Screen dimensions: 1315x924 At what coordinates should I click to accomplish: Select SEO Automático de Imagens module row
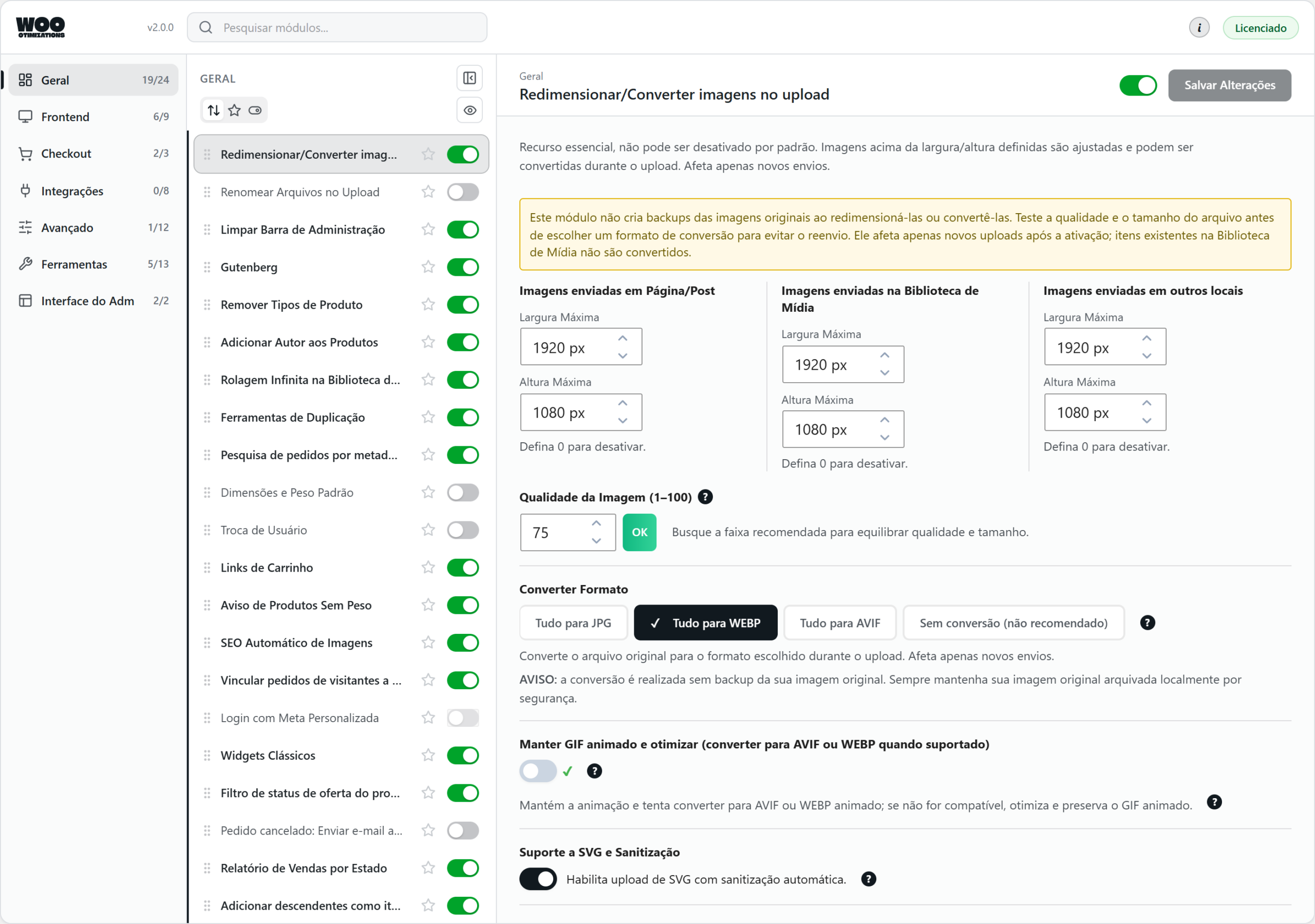(342, 643)
